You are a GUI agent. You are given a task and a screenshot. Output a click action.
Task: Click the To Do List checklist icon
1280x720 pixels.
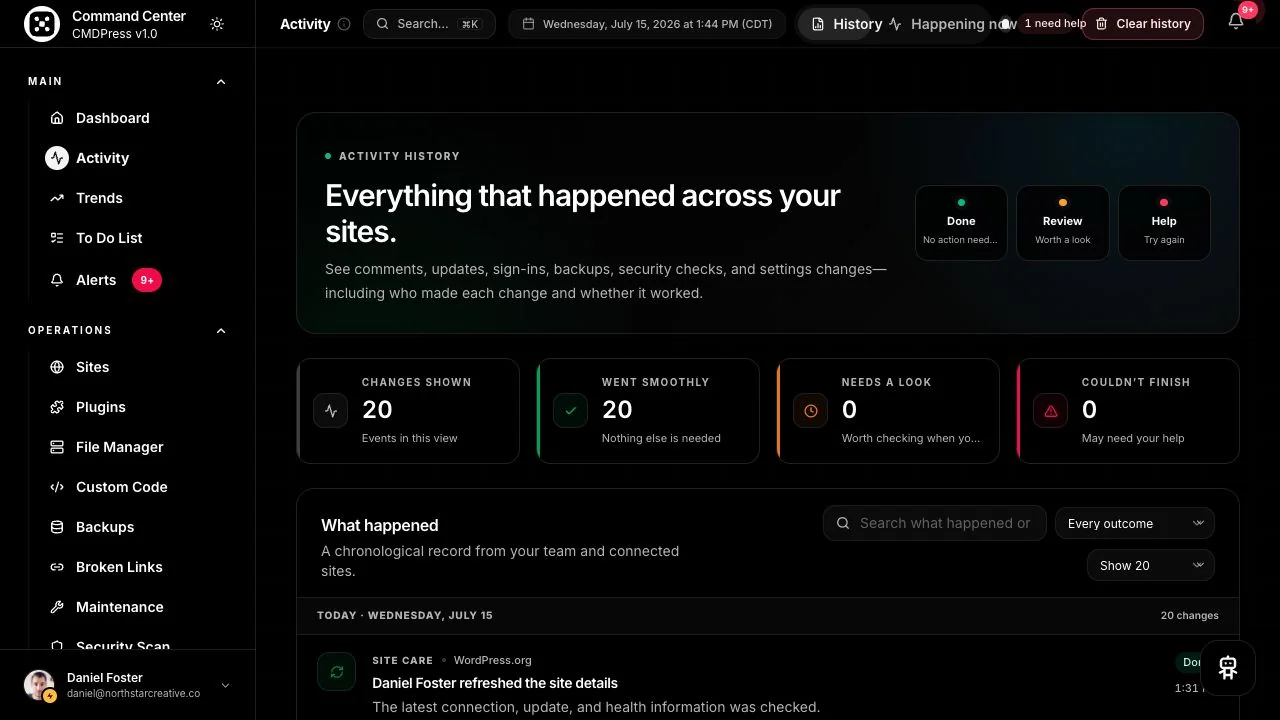click(57, 238)
